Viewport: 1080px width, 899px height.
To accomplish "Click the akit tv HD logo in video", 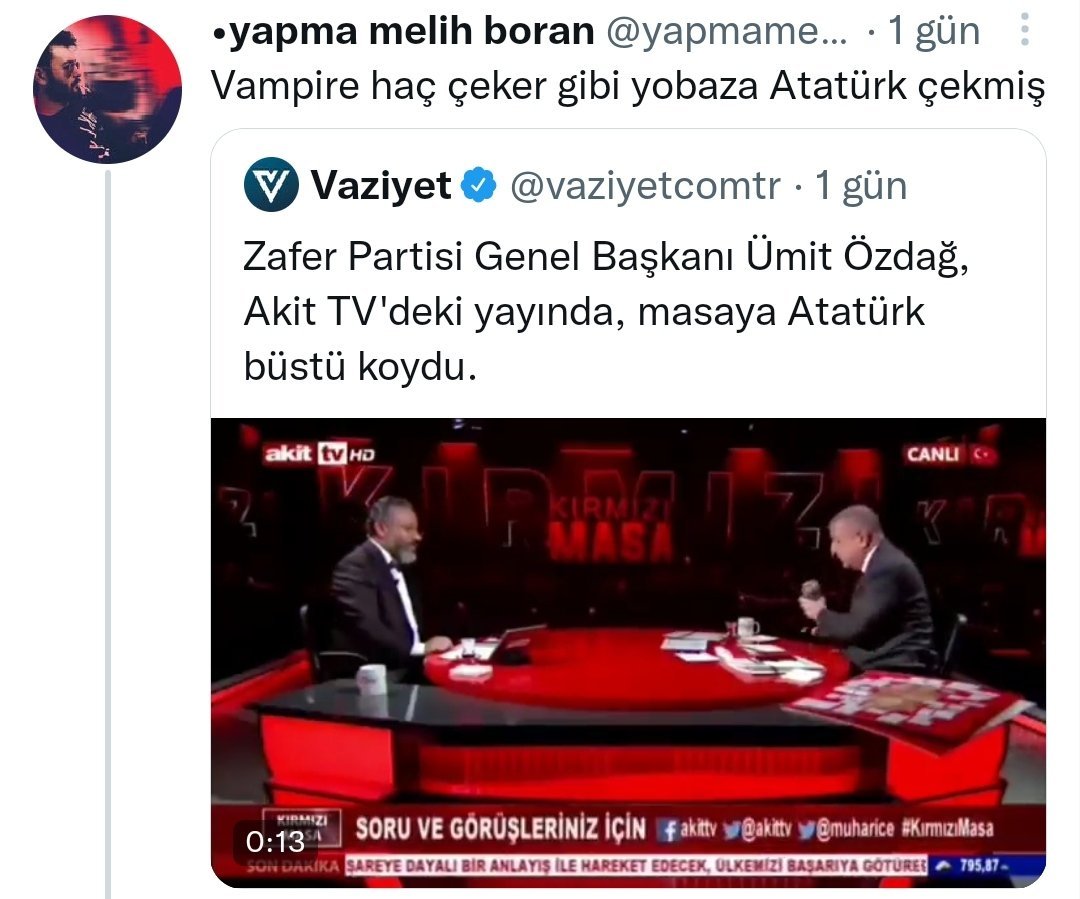I will pos(320,453).
